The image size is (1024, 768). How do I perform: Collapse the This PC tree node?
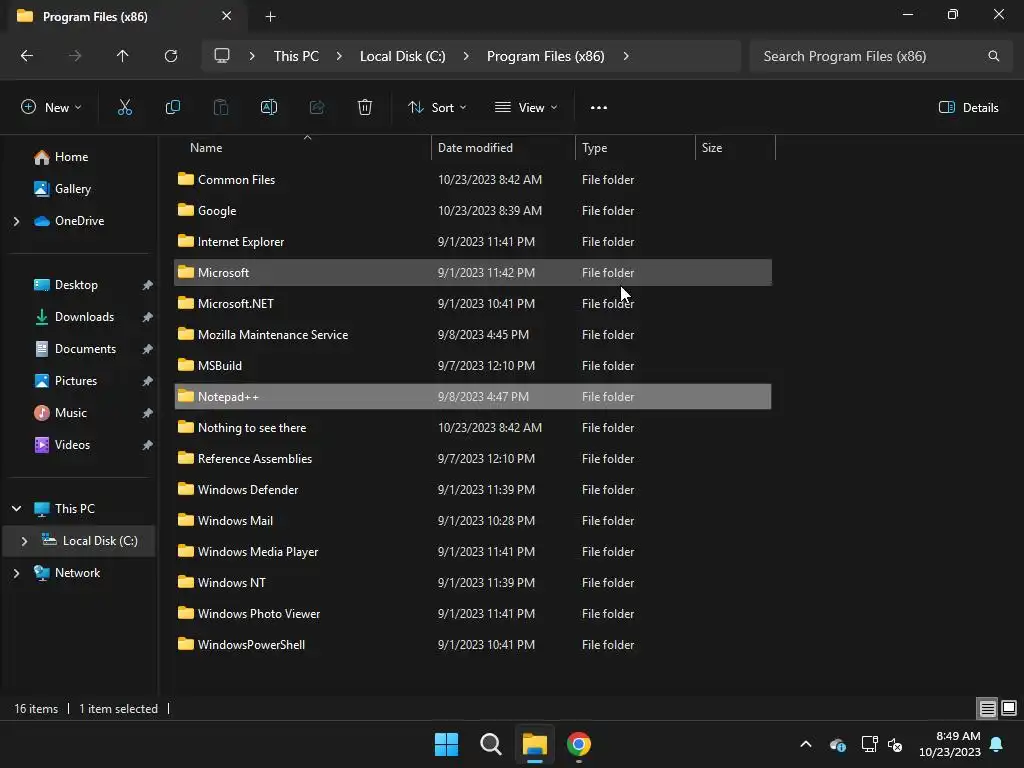coord(16,509)
